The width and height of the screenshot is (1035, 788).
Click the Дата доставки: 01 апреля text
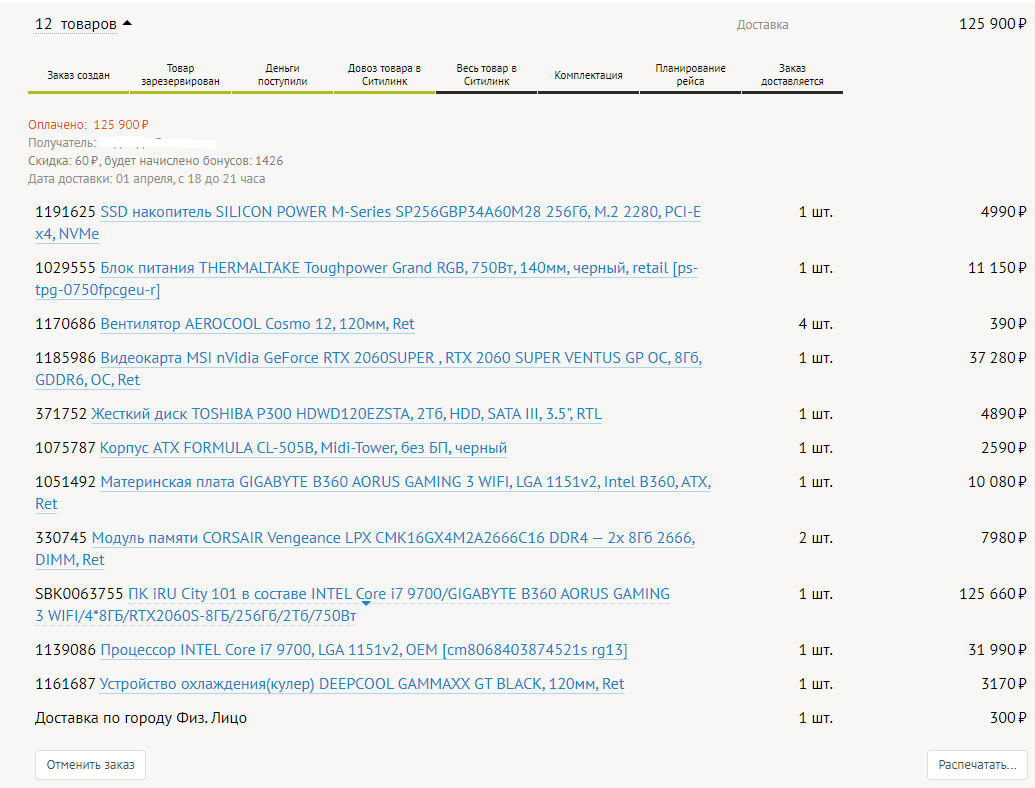pyautogui.click(x=147, y=179)
